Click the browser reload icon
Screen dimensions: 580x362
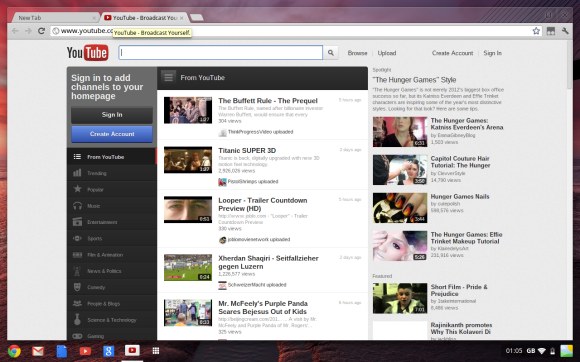(x=41, y=31)
